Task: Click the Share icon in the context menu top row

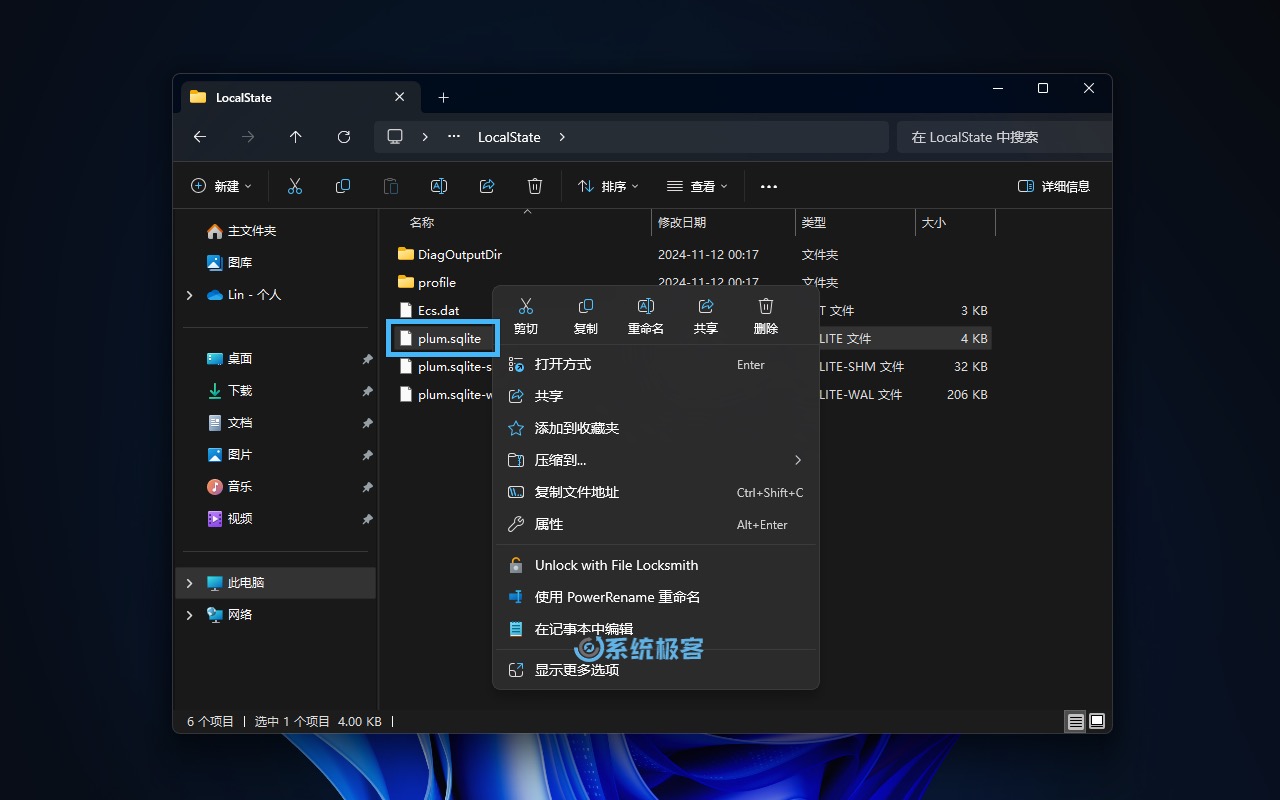Action: pos(706,306)
